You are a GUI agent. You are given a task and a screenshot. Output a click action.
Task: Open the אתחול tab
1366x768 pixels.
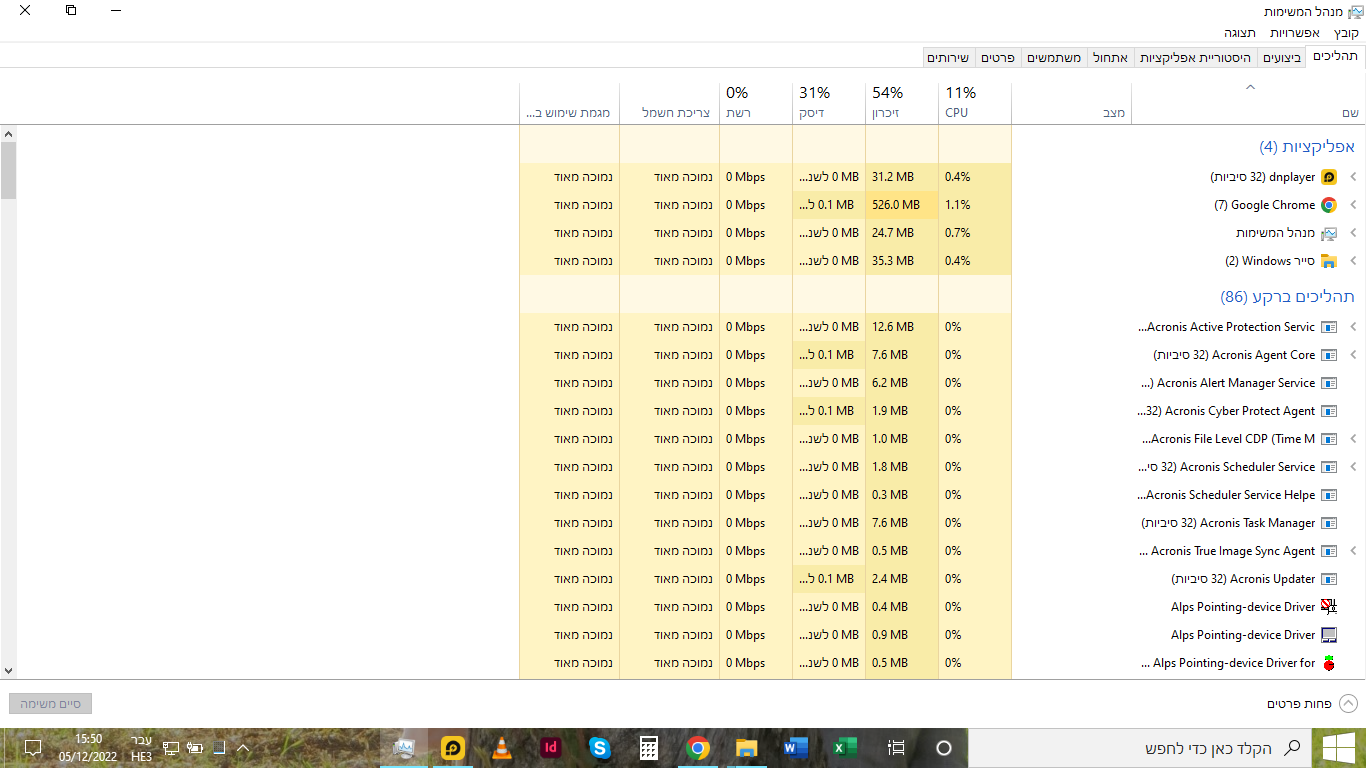point(1110,58)
